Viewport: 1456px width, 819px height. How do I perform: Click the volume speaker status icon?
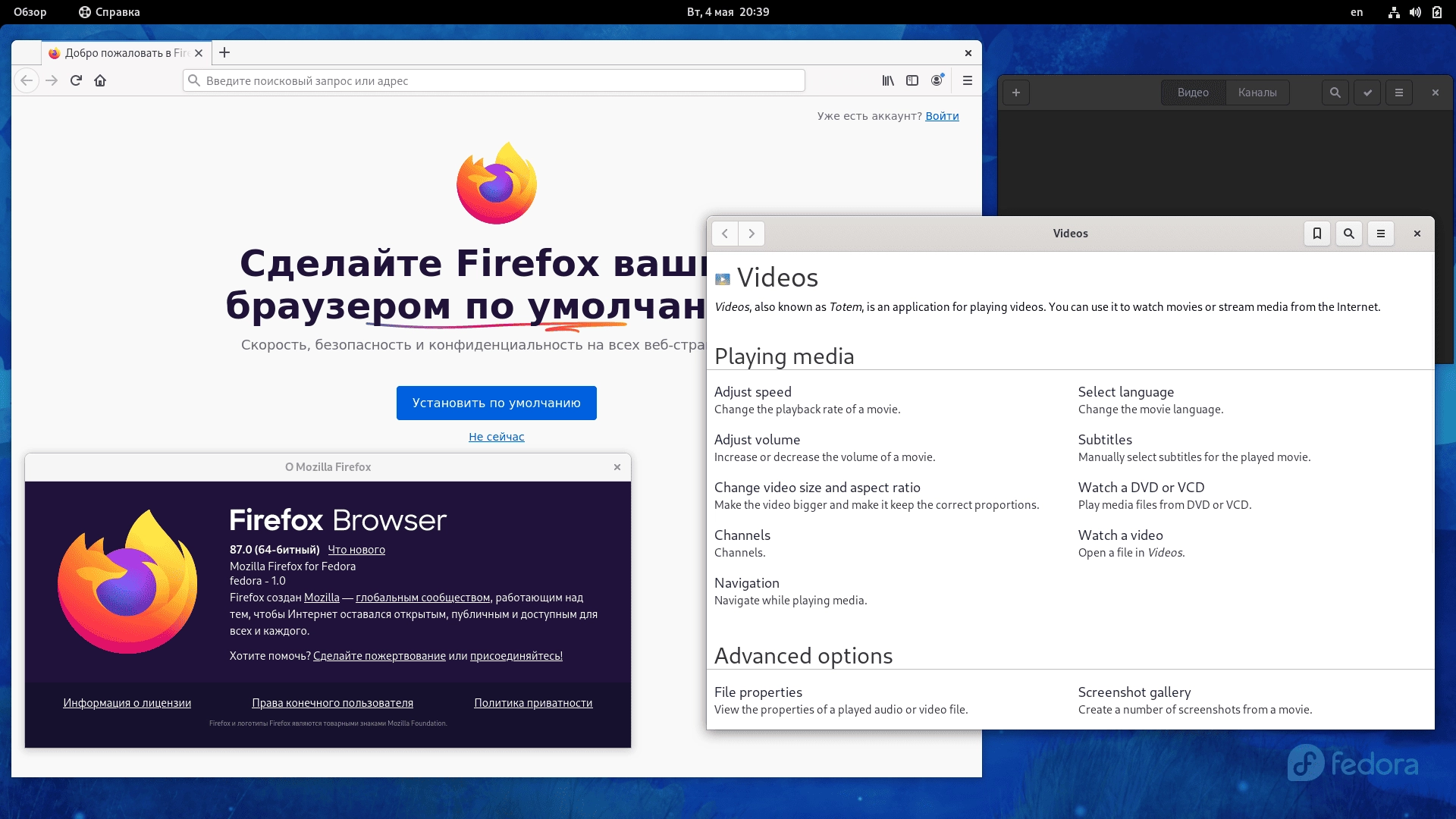pos(1415,12)
